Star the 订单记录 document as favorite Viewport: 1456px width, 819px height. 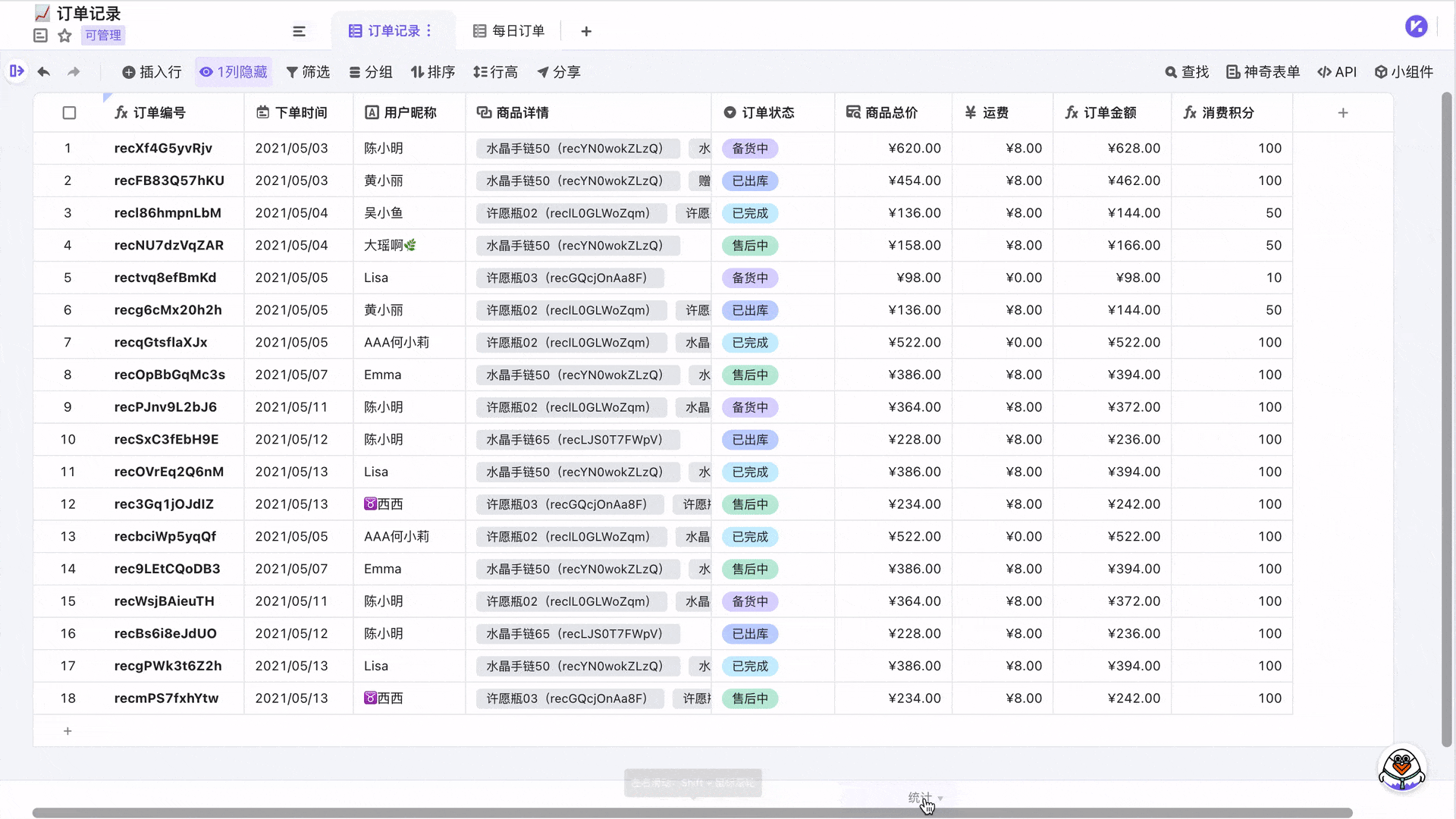click(x=64, y=35)
